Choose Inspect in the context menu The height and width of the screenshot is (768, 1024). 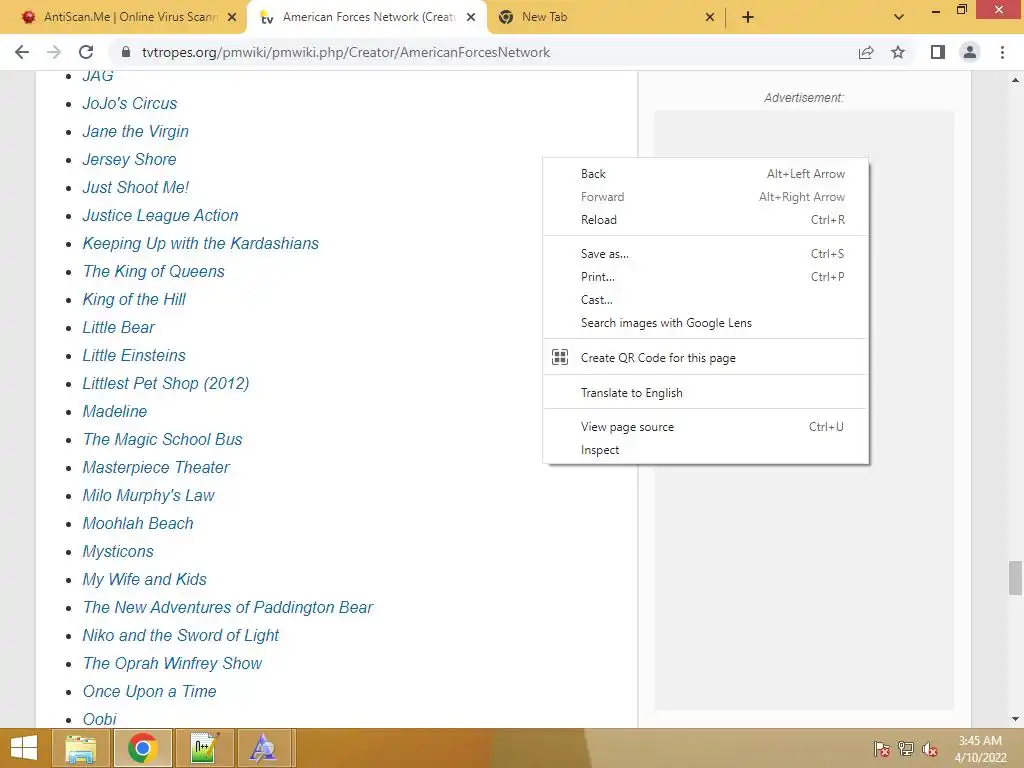click(705, 449)
